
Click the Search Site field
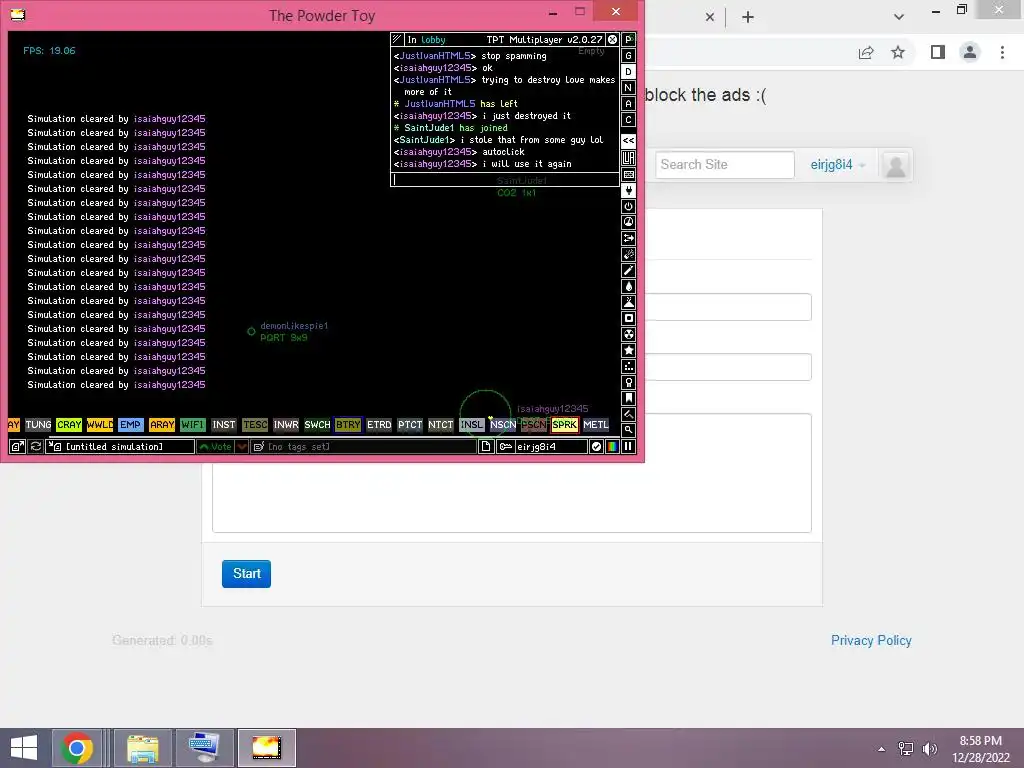(x=725, y=165)
